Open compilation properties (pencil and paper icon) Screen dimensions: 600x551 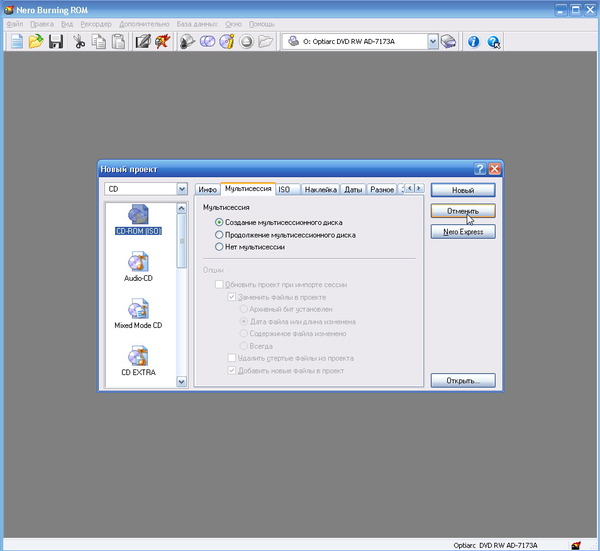point(143,41)
